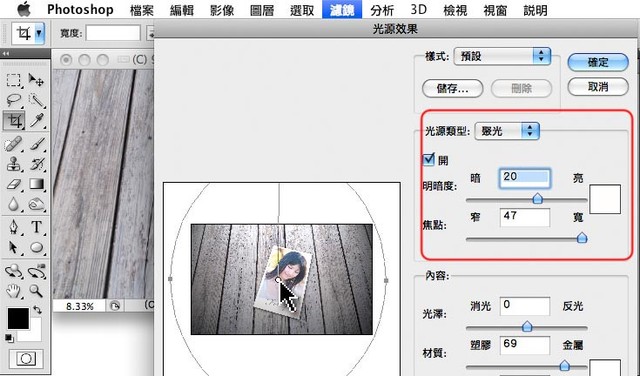Viewport: 640px width, 376px height.
Task: Select the Gradient tool
Action: coord(36,185)
